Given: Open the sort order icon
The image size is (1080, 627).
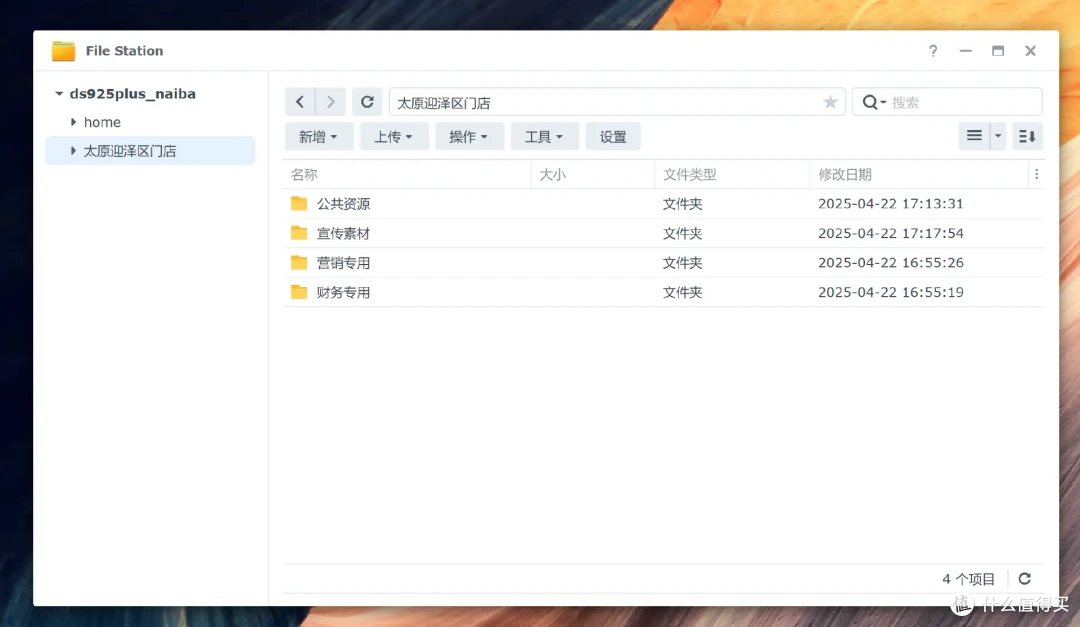Looking at the screenshot, I should pyautogui.click(x=1027, y=136).
